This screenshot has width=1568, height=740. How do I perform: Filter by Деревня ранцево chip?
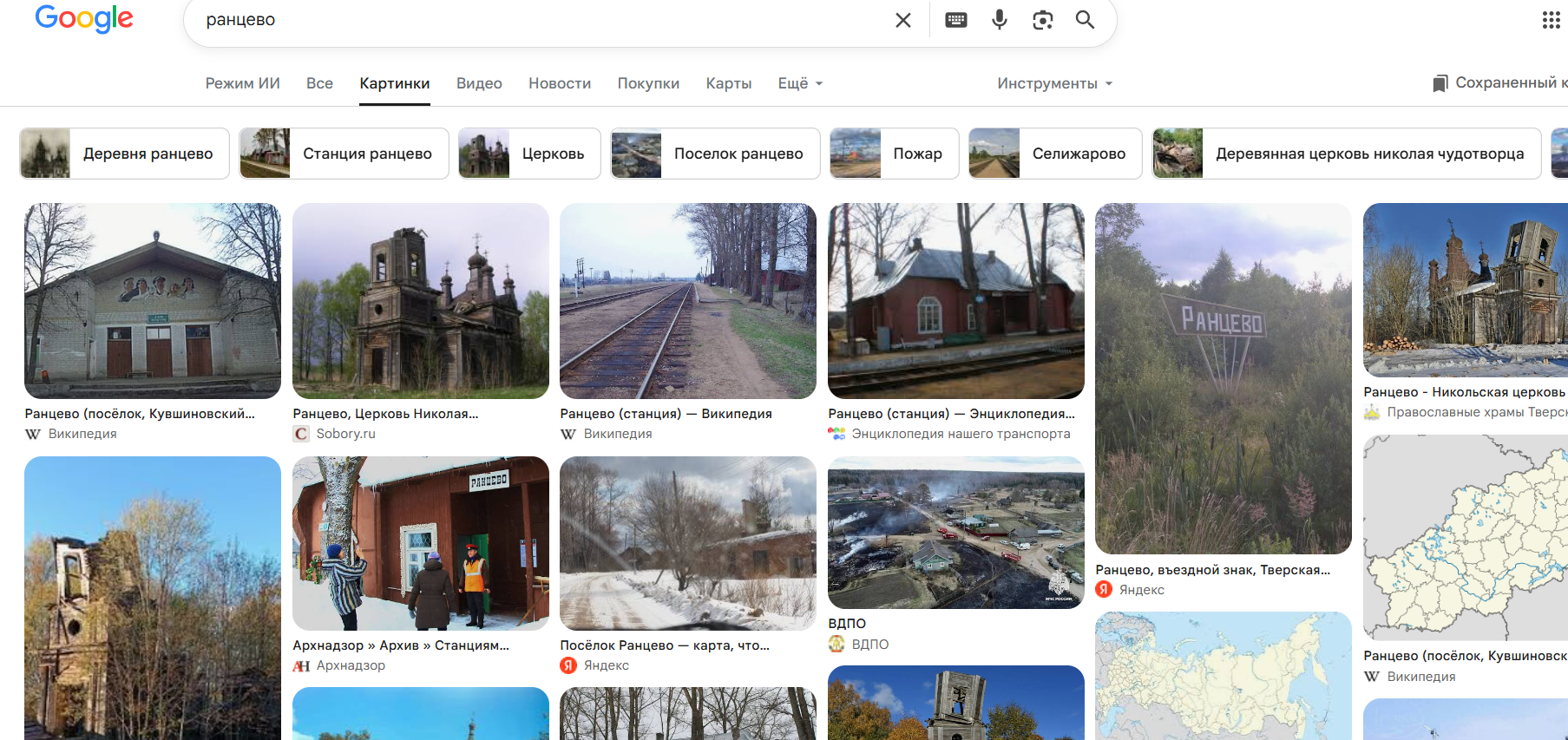125,154
